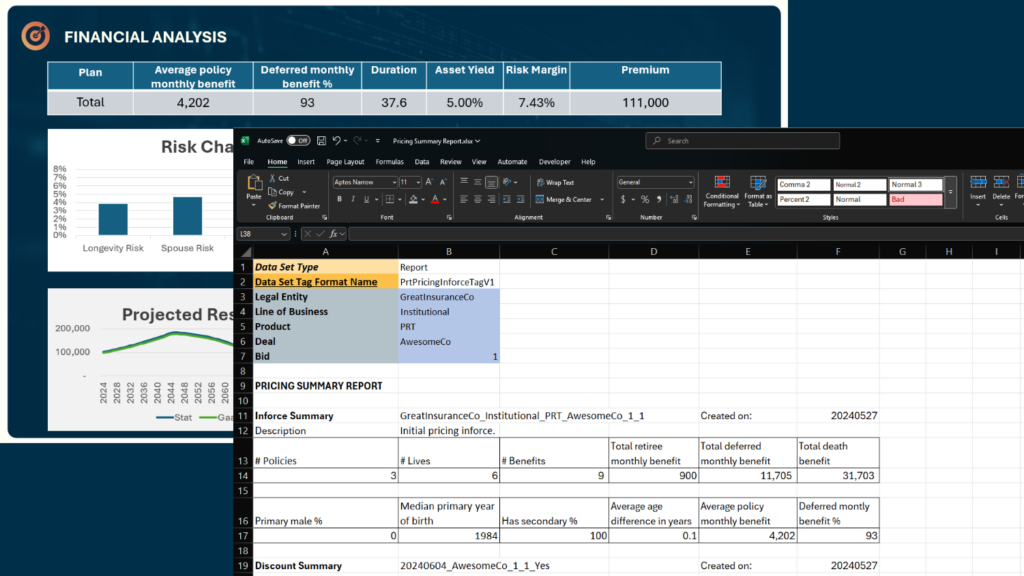This screenshot has height=576, width=1024.
Task: Open the font color dropdown arrow
Action: tap(445, 199)
